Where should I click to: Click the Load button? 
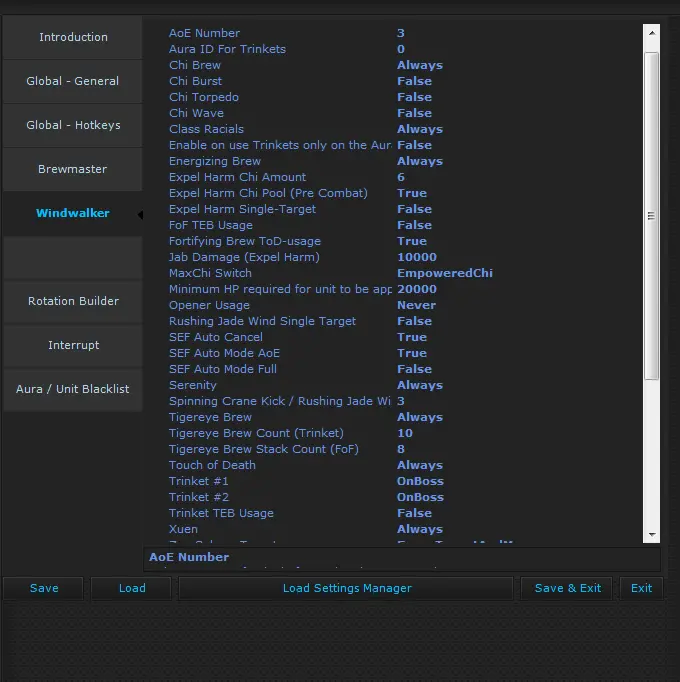click(x=132, y=588)
